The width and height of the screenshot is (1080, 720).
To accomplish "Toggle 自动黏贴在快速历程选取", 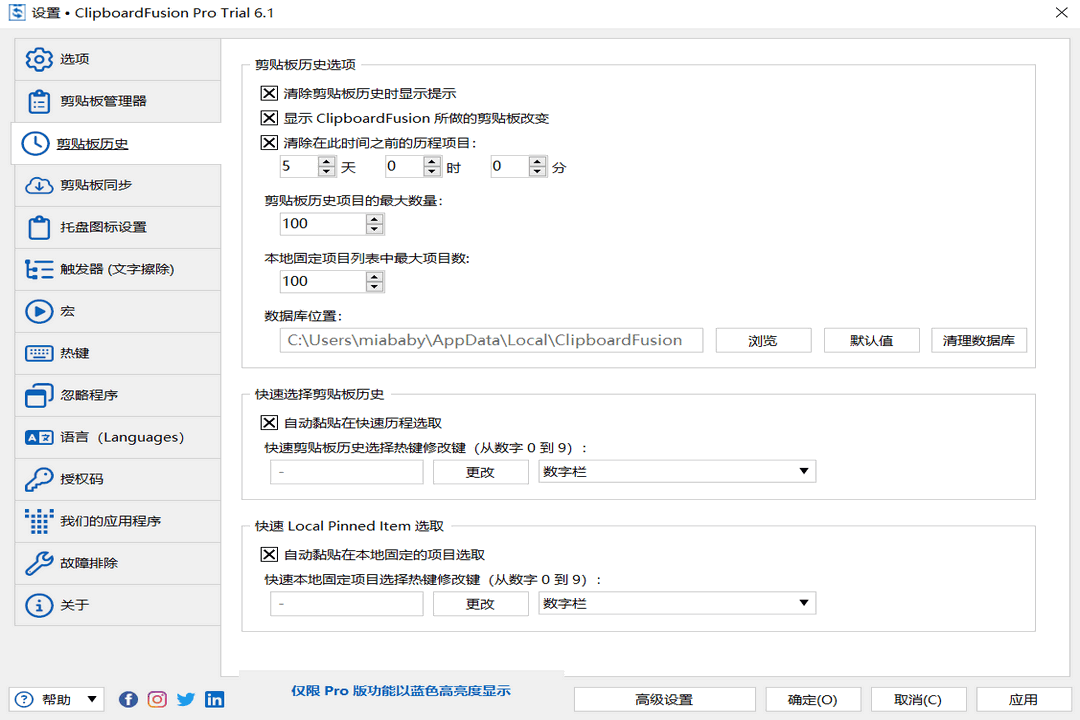I will pos(268,422).
